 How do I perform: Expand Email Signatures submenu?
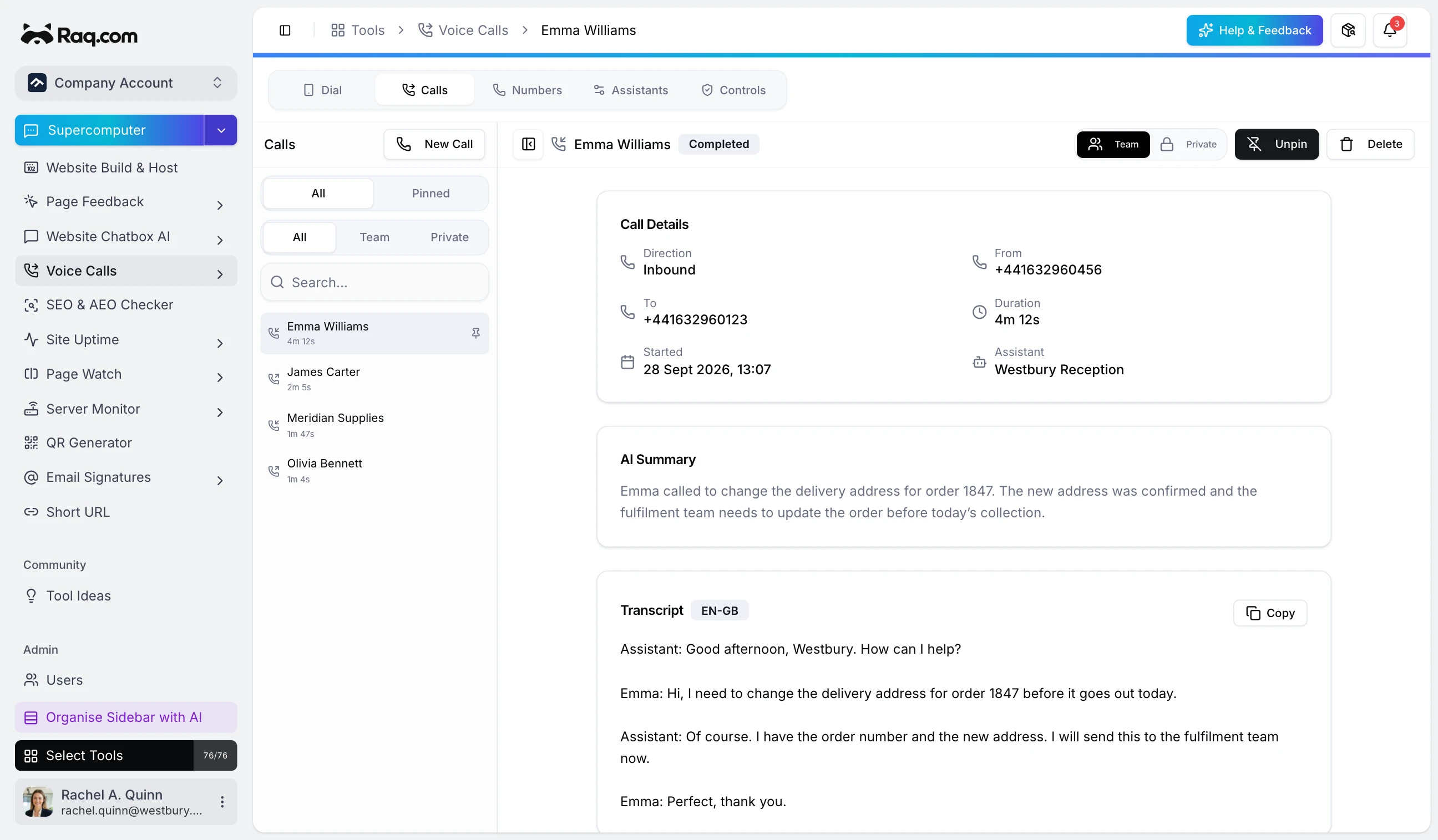coord(220,481)
